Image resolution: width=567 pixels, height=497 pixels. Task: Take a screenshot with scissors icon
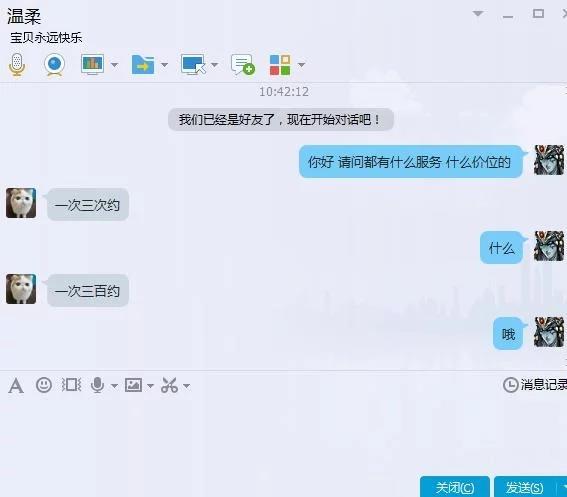click(169, 385)
